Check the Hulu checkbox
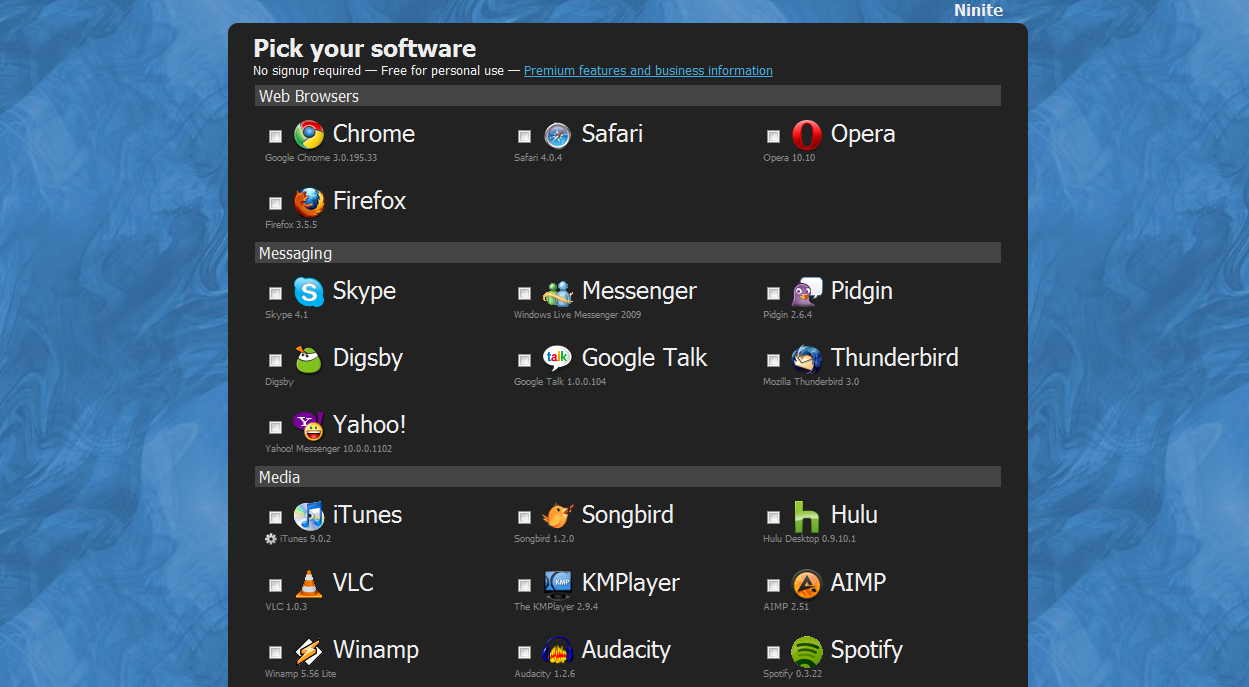1249x687 pixels. pyautogui.click(x=773, y=517)
